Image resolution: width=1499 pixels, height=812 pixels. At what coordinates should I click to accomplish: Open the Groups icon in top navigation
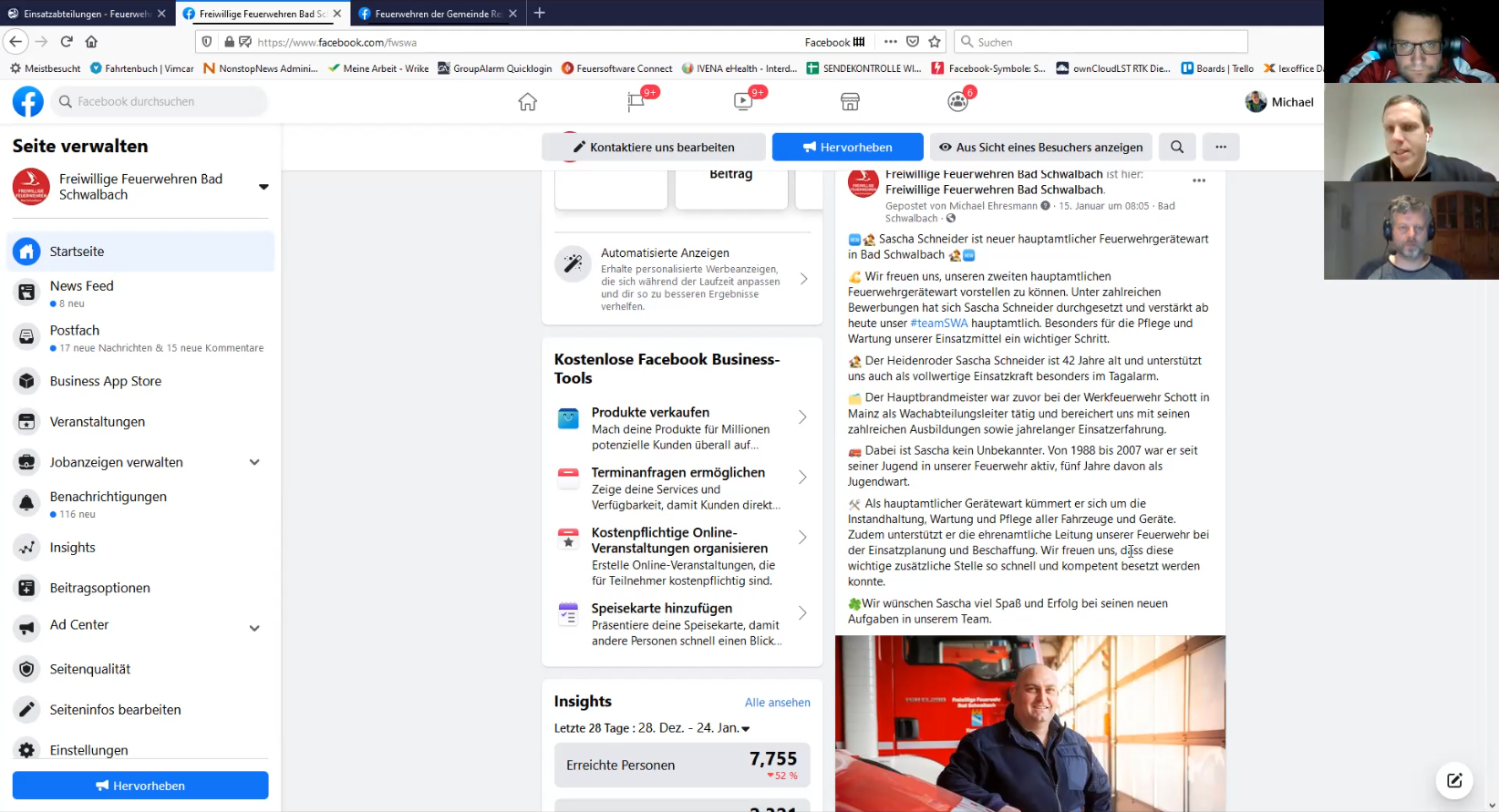click(957, 102)
